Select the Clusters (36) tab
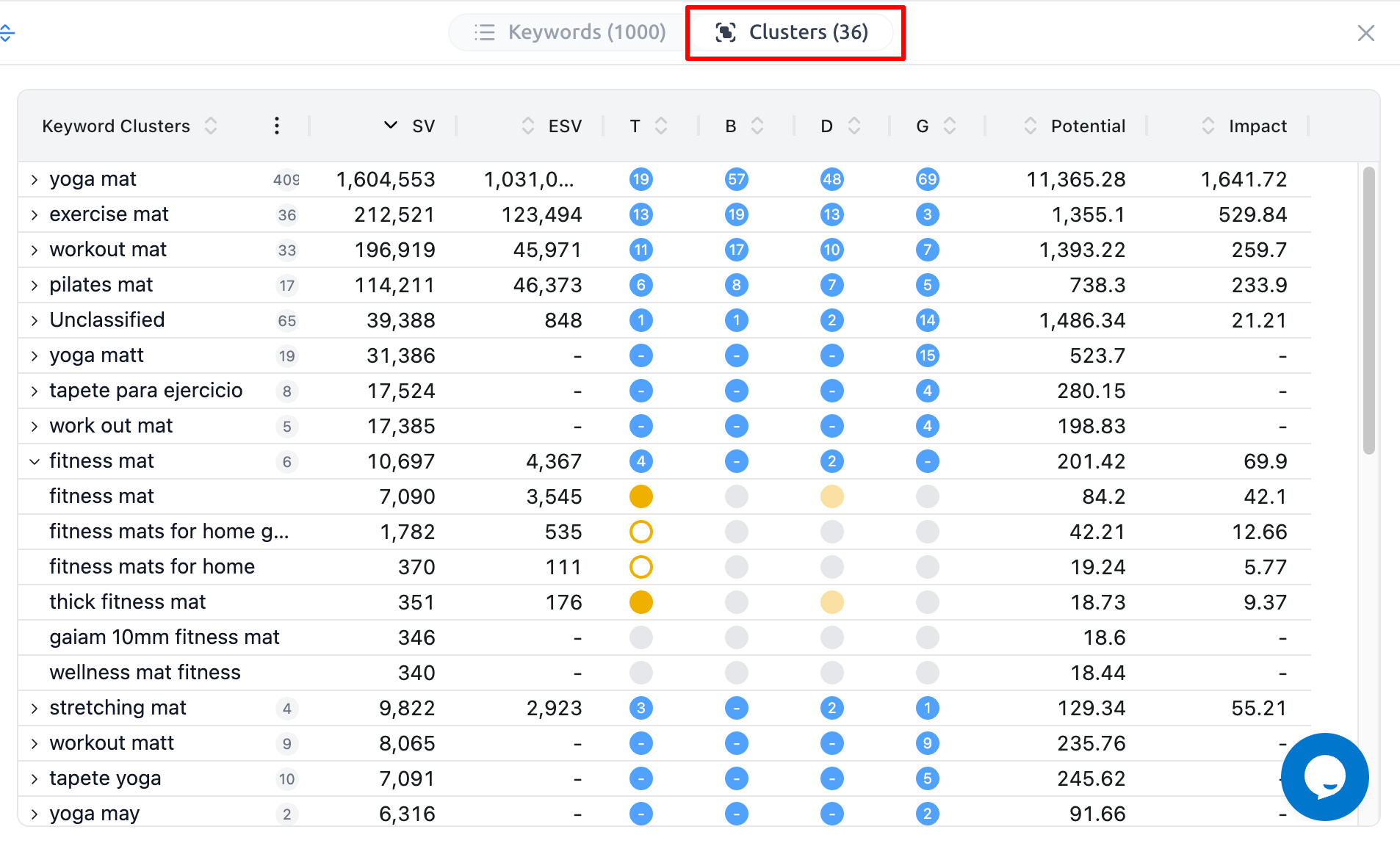The width and height of the screenshot is (1400, 846). click(x=808, y=32)
